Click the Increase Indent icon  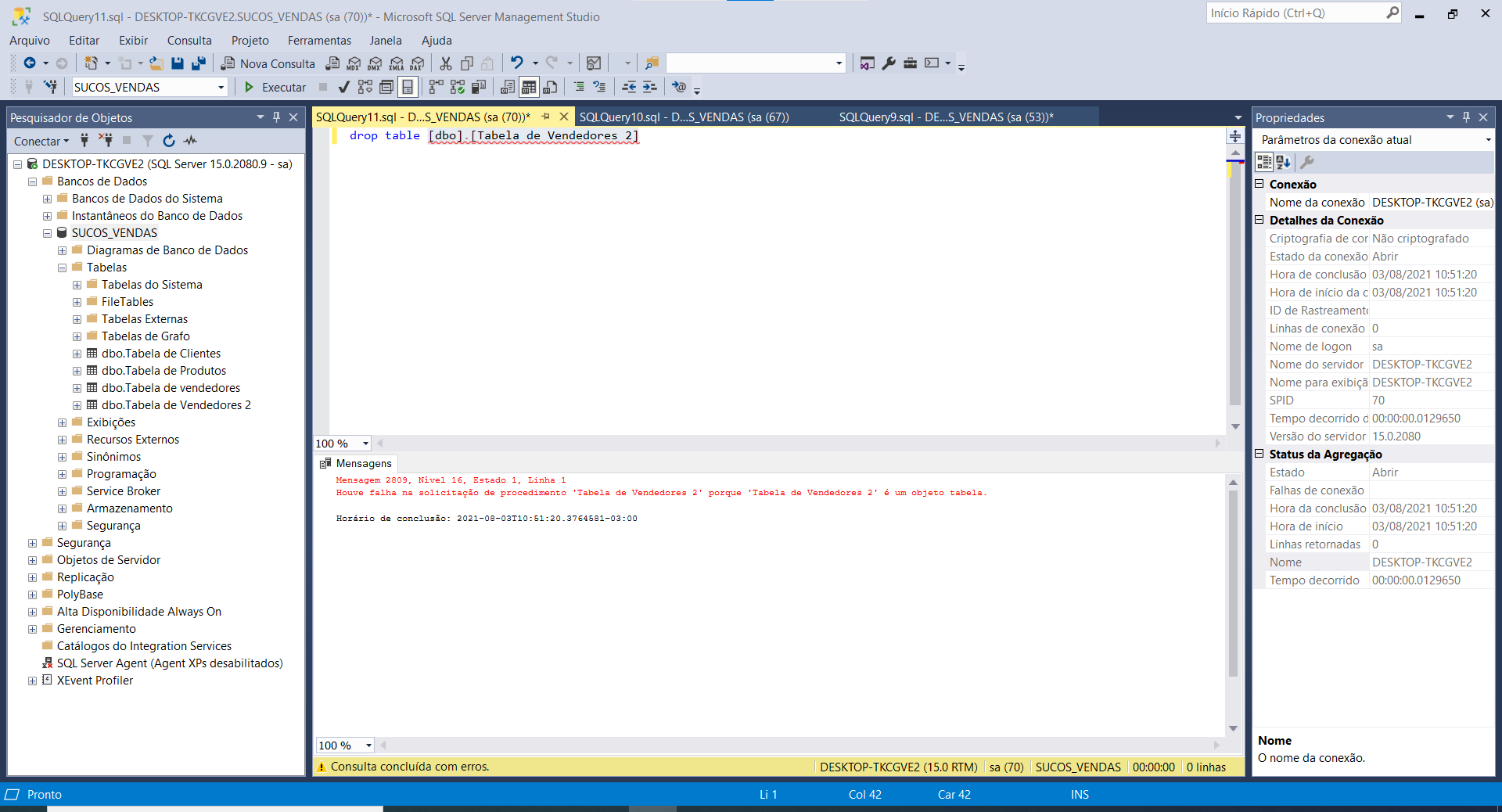[x=650, y=87]
